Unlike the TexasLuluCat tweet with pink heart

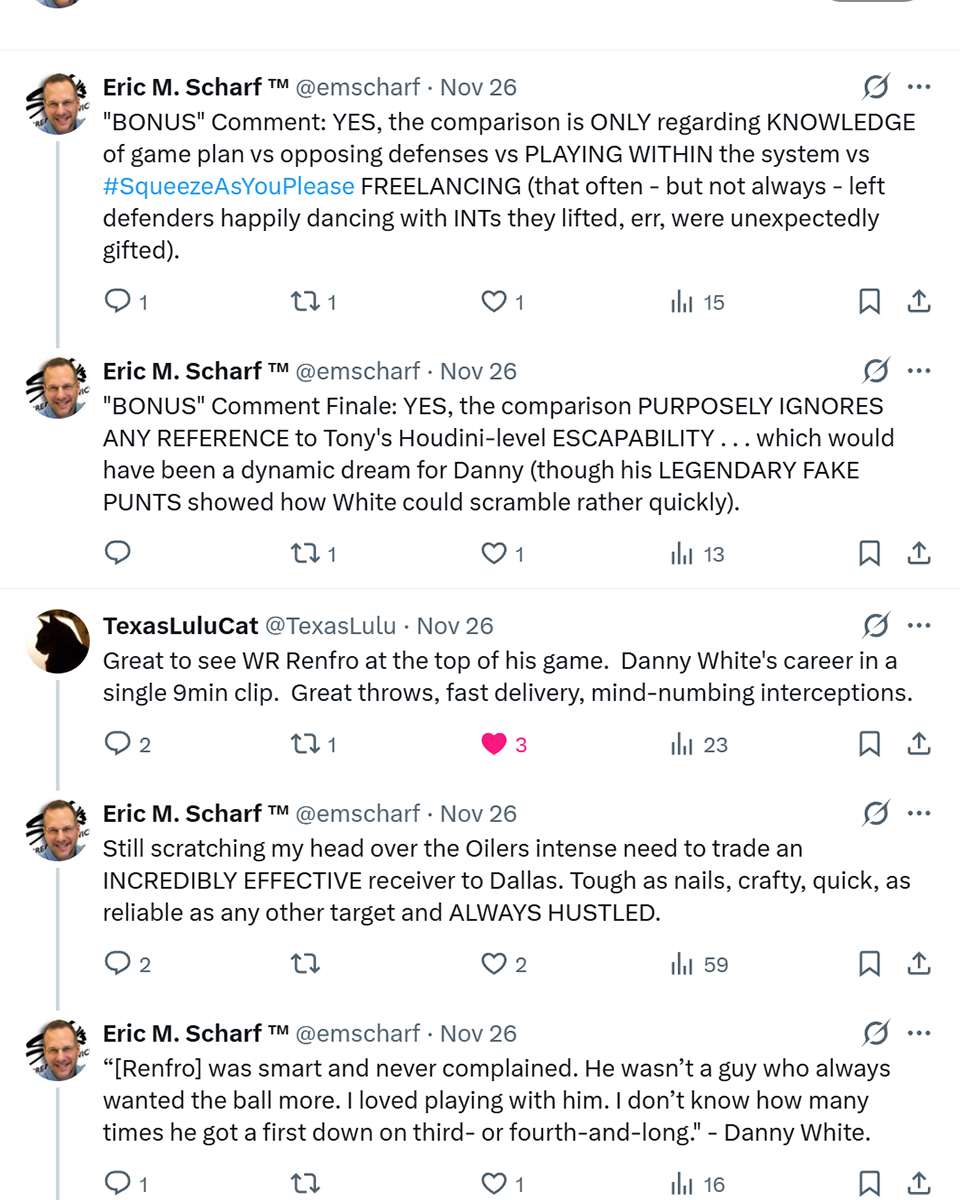coord(494,743)
